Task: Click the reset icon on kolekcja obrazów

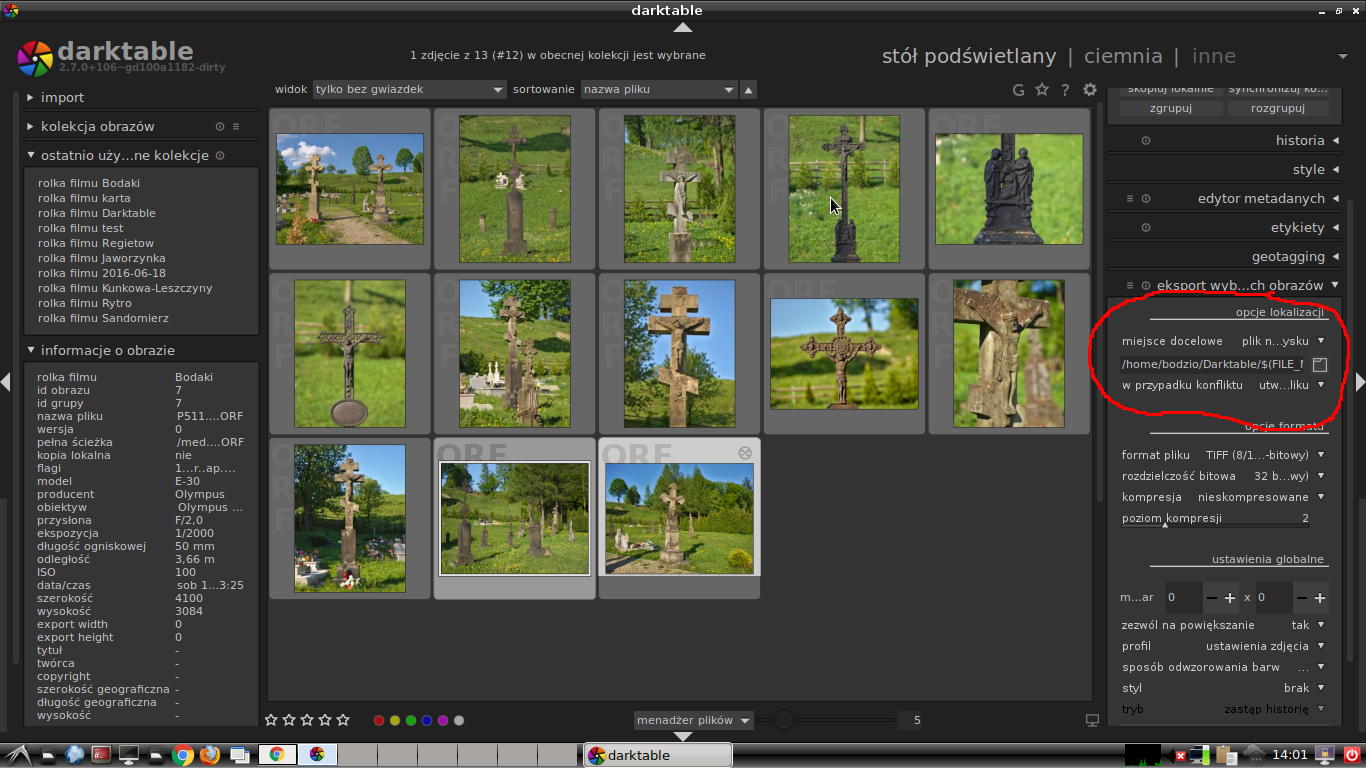Action: pyautogui.click(x=220, y=127)
